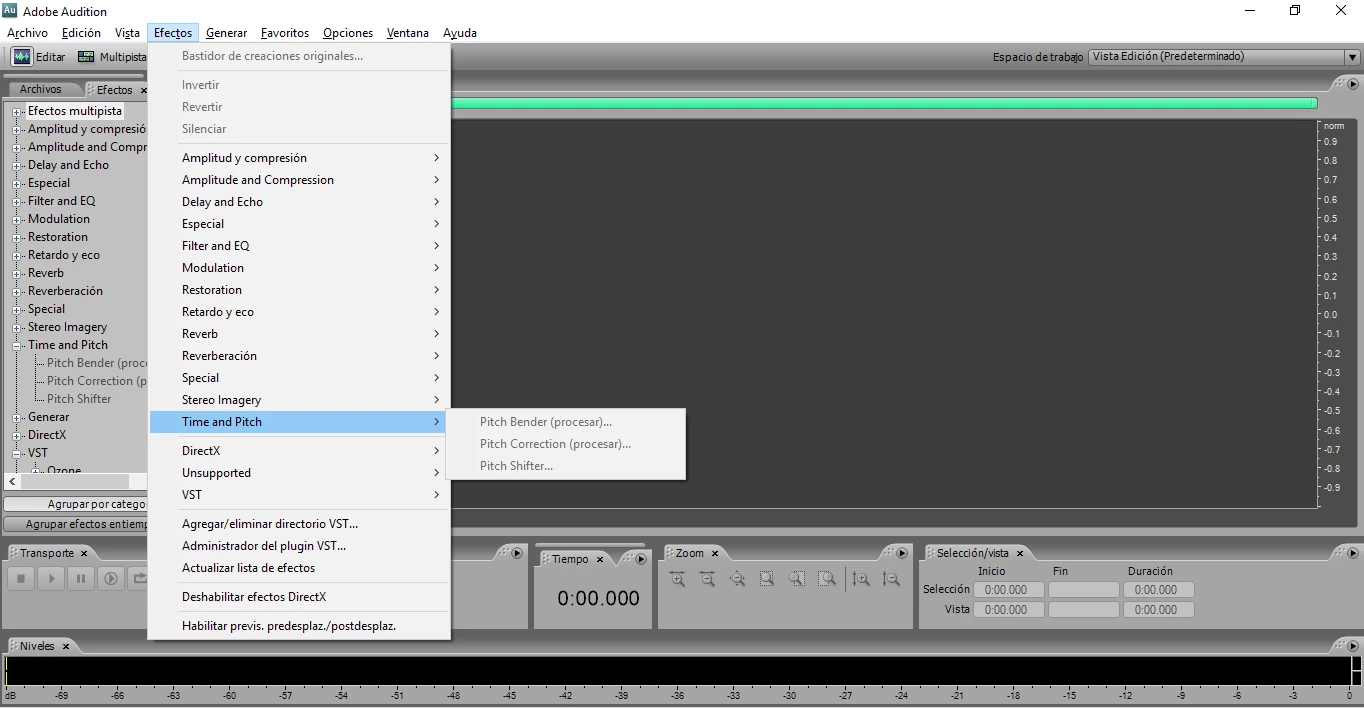Viewport: 1364px width, 708px height.
Task: Close the Niveles panel tab
Action: click(x=66, y=646)
